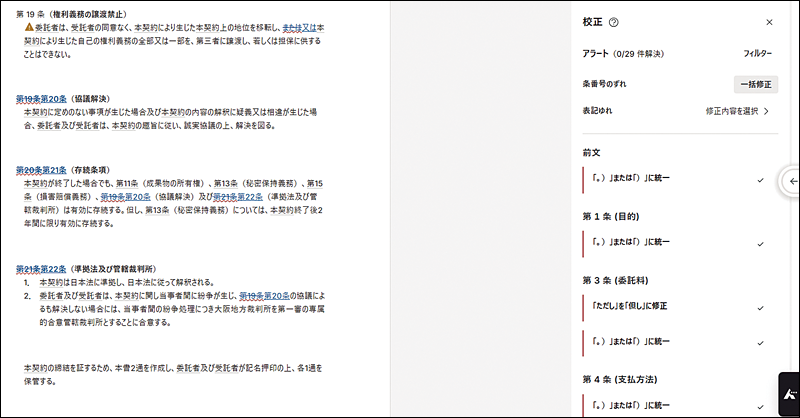Open the フィルター alert filter

[757, 52]
